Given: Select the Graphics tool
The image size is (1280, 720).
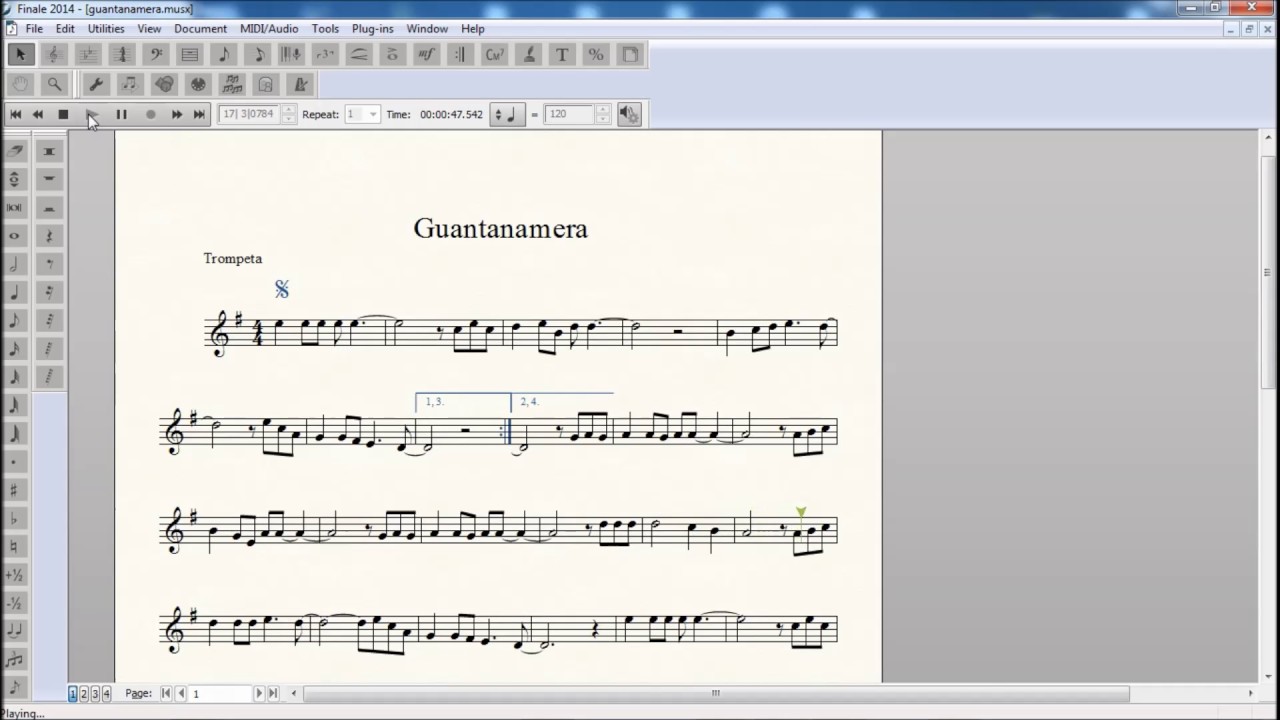Looking at the screenshot, I should point(164,84).
